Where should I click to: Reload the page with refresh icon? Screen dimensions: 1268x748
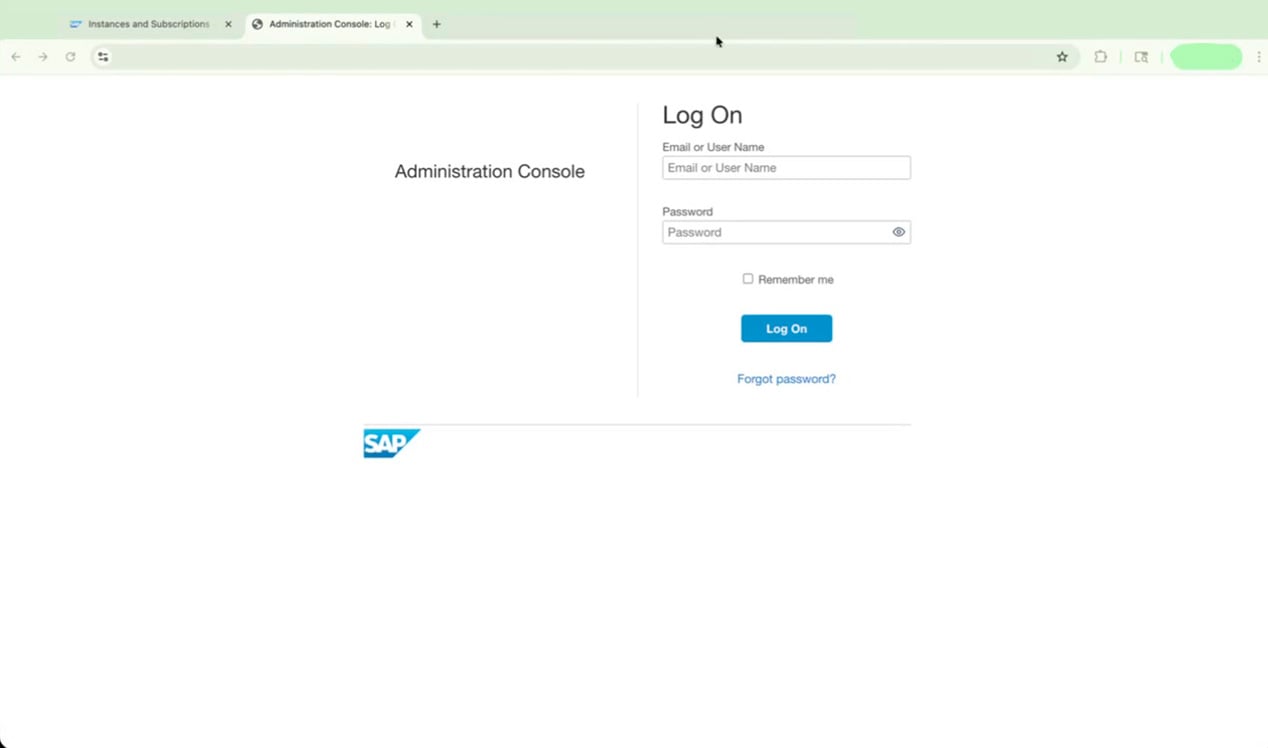coord(70,57)
